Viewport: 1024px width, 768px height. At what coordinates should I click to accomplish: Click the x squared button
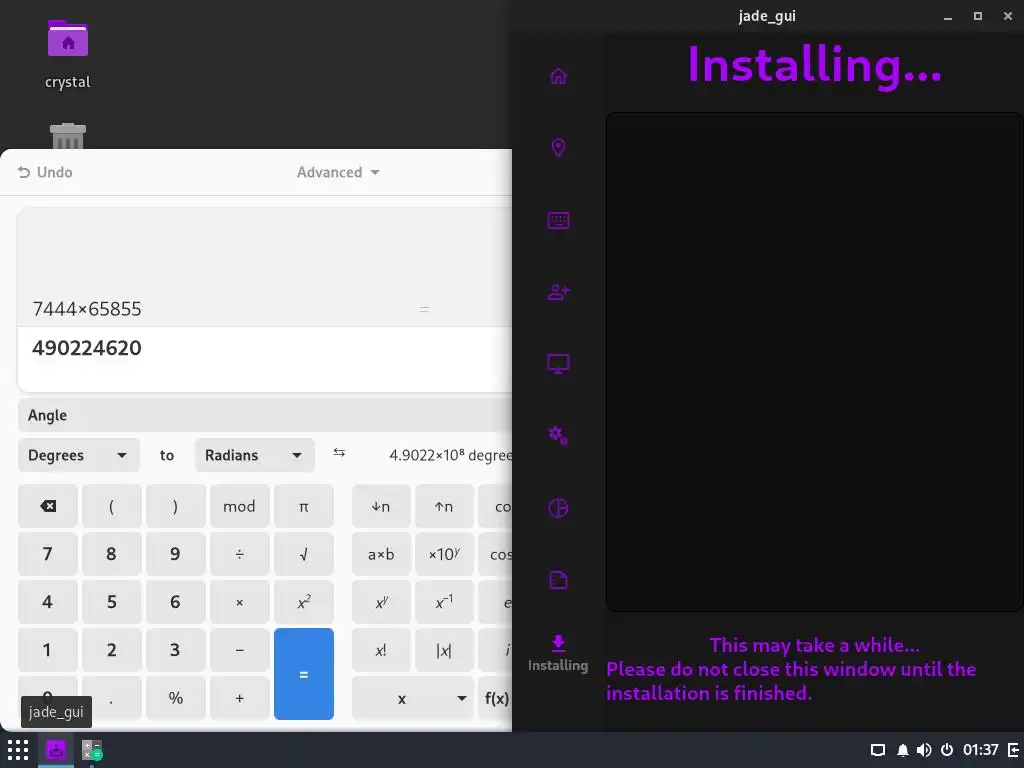(x=304, y=602)
